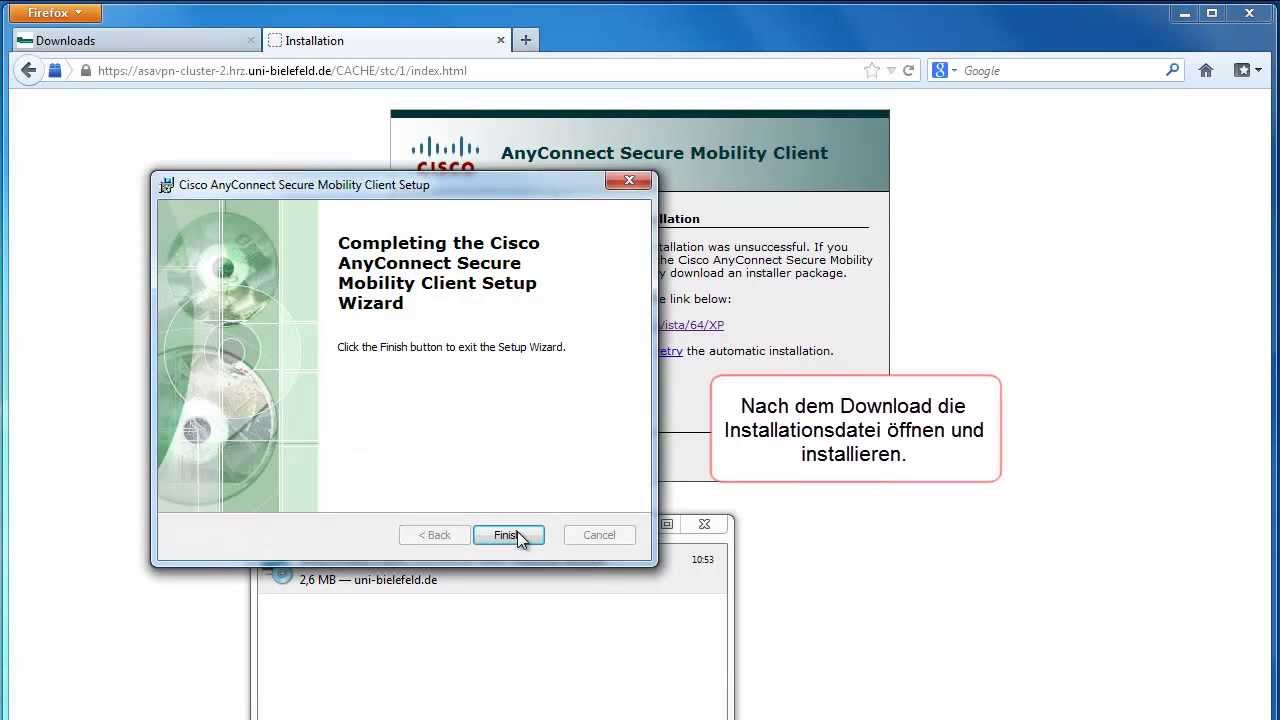Bookmark this page with the star icon

pos(872,70)
